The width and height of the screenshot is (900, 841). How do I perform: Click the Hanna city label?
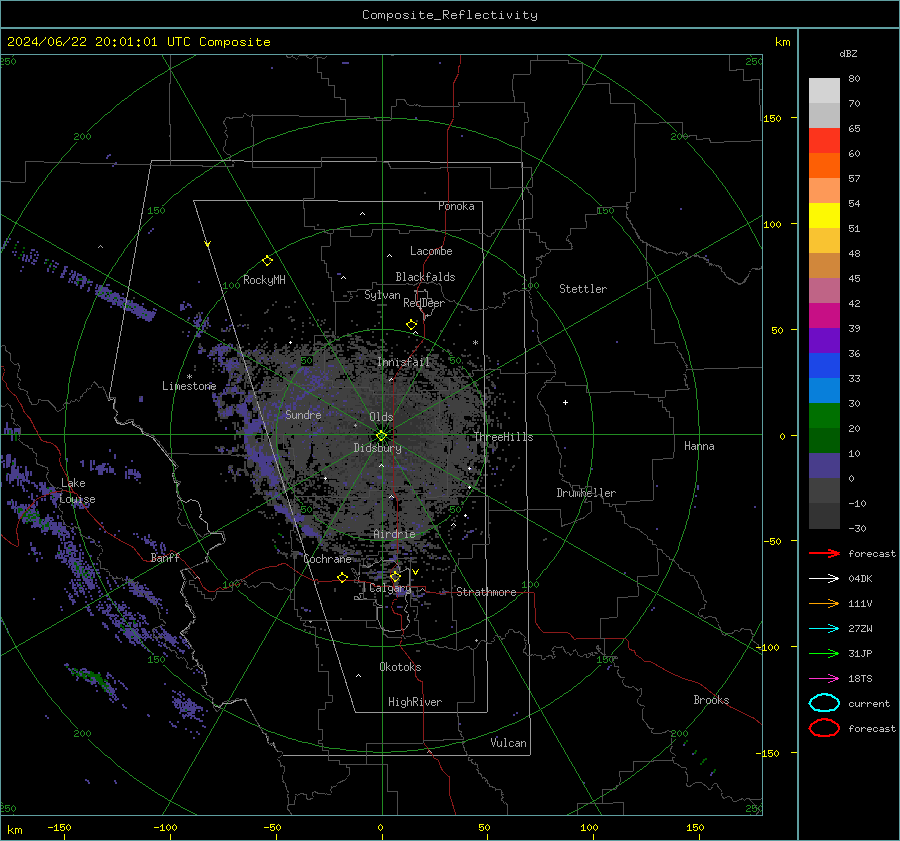699,446
